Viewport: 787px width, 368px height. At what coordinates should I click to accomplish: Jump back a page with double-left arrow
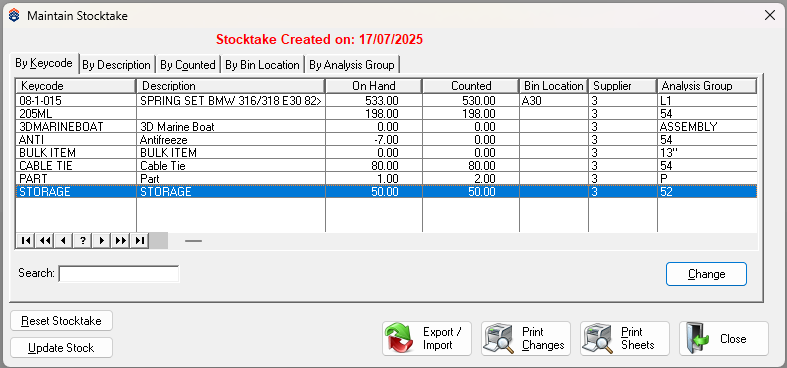pos(45,240)
